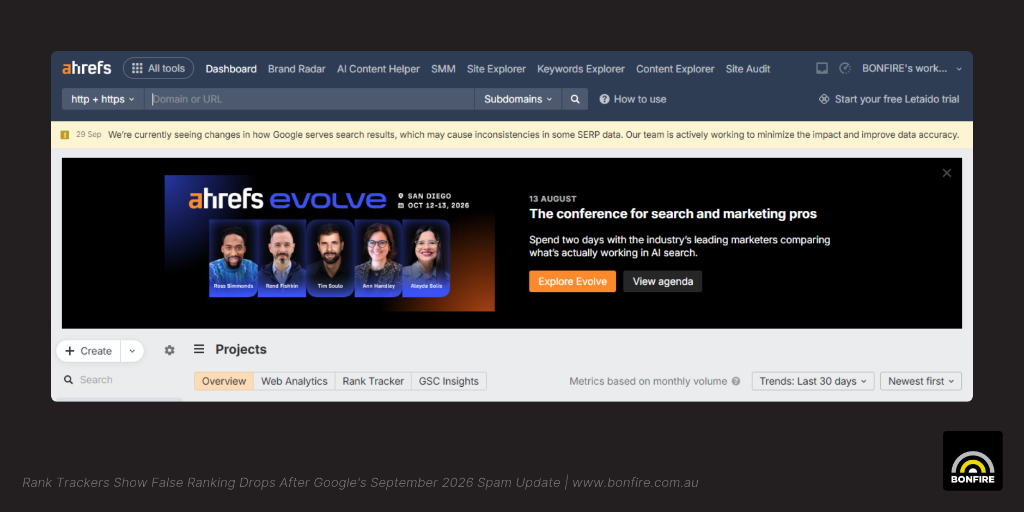Open Brand Radar
Screen dimensions: 1024x512
(x=296, y=69)
